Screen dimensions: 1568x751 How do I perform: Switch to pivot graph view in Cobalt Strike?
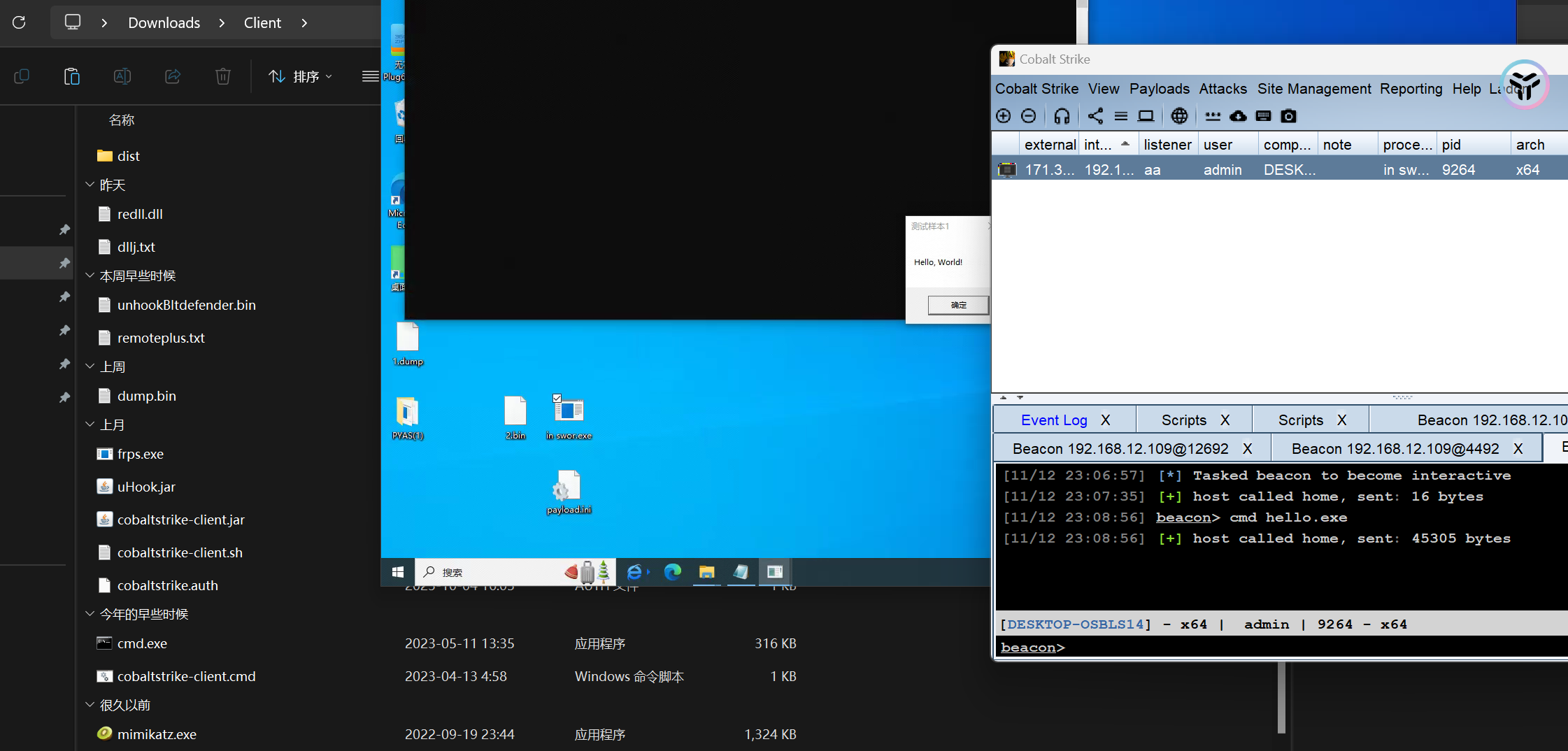click(1095, 115)
